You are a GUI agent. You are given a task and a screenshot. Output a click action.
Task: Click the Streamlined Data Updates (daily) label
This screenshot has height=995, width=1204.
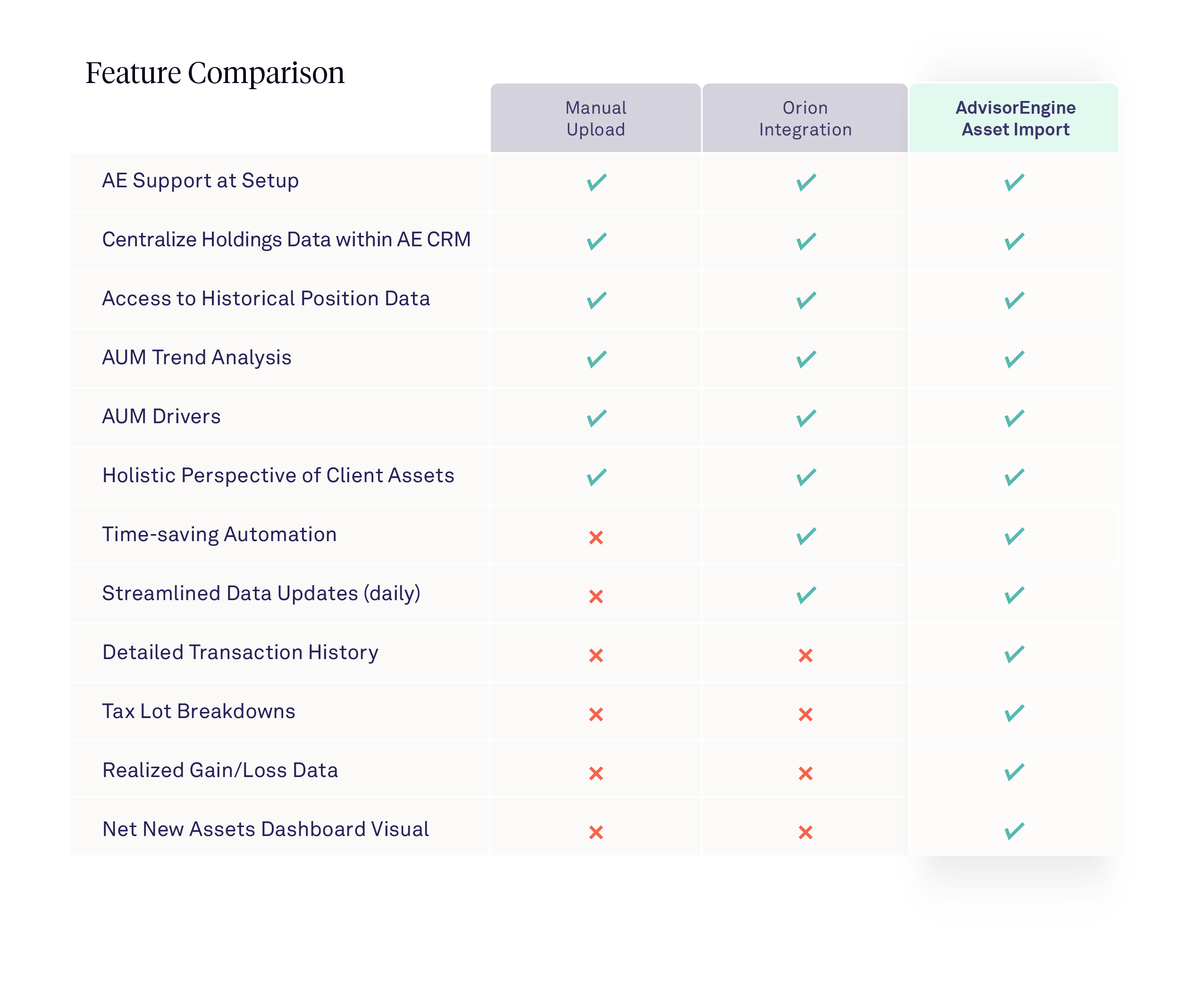(261, 593)
